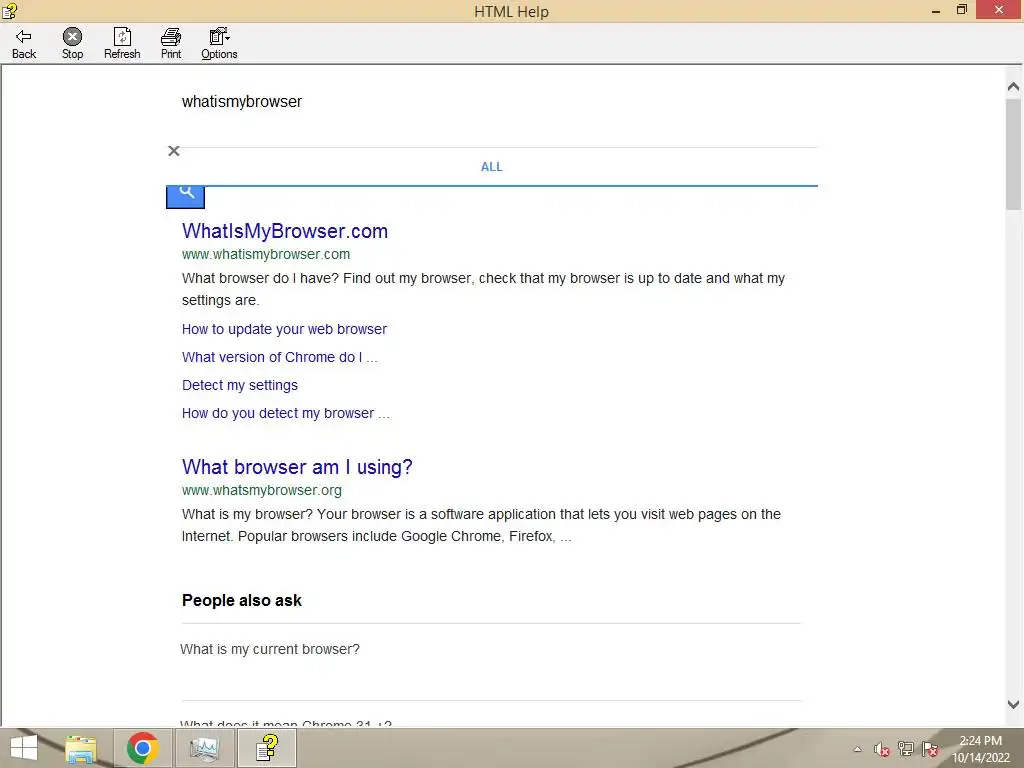Stop page loading with the Stop icon

point(72,44)
